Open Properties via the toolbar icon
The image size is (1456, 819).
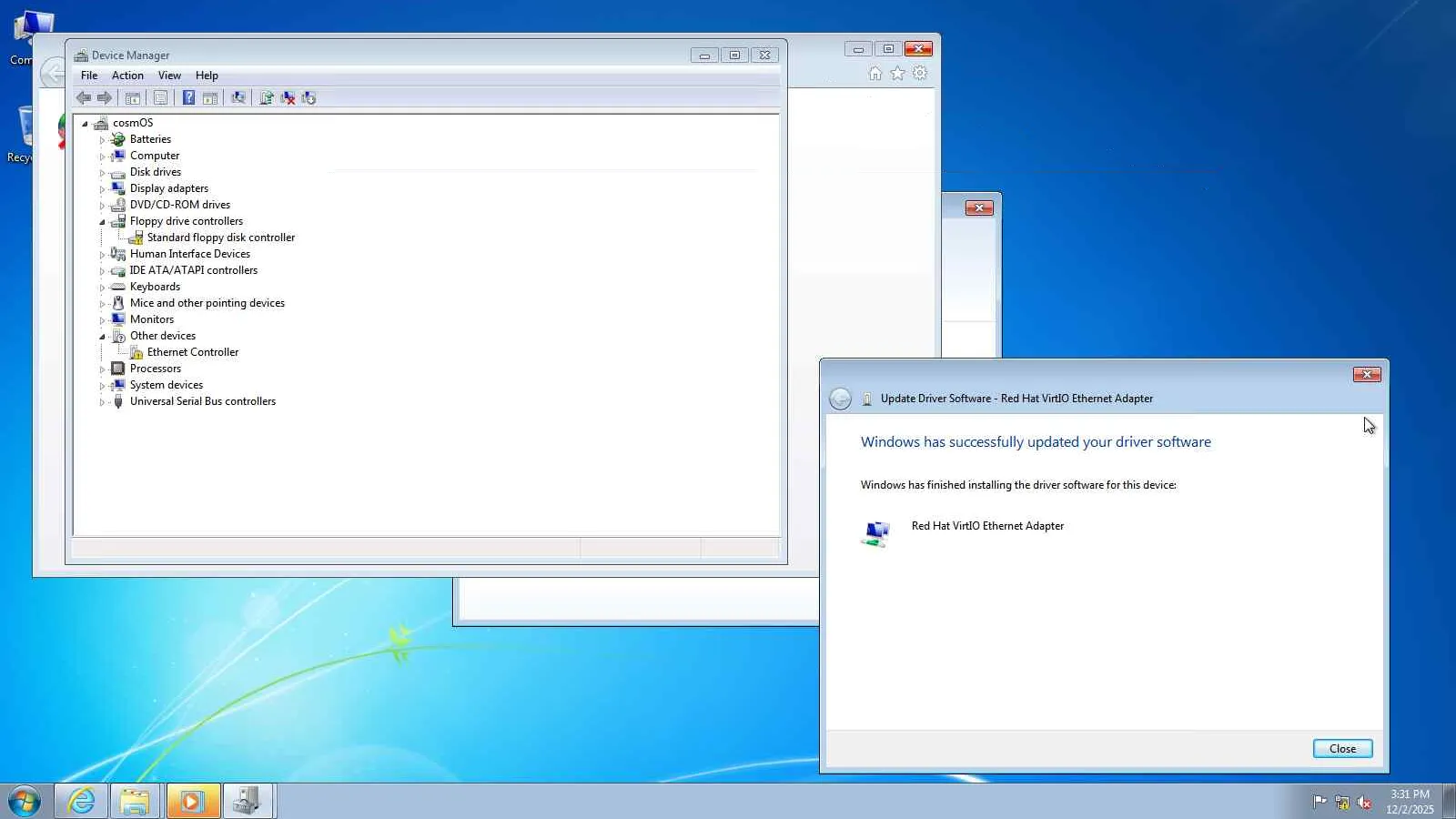pyautogui.click(x=160, y=98)
